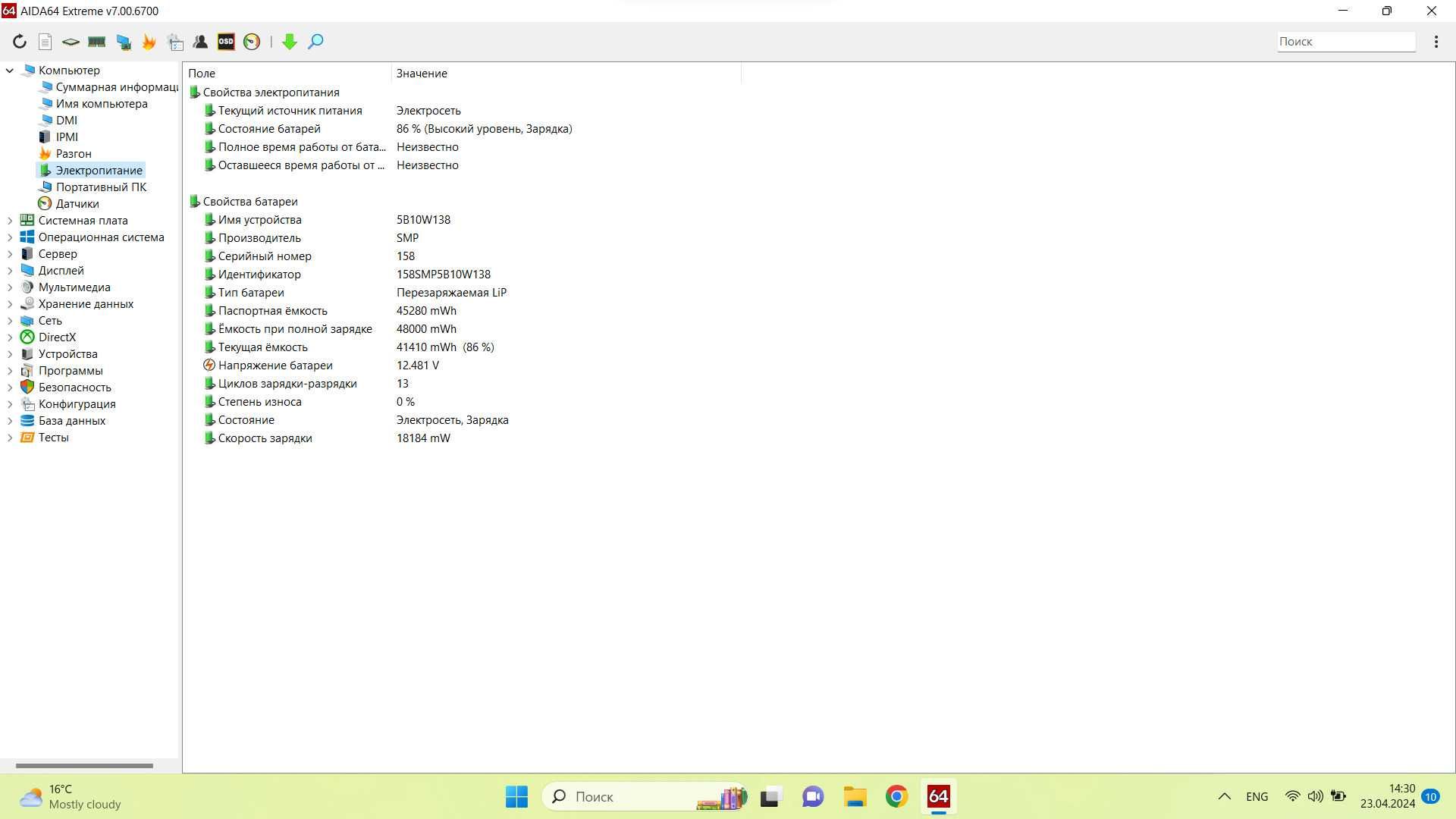Expand the Хранение данных node
1456x819 pixels.
pyautogui.click(x=10, y=304)
